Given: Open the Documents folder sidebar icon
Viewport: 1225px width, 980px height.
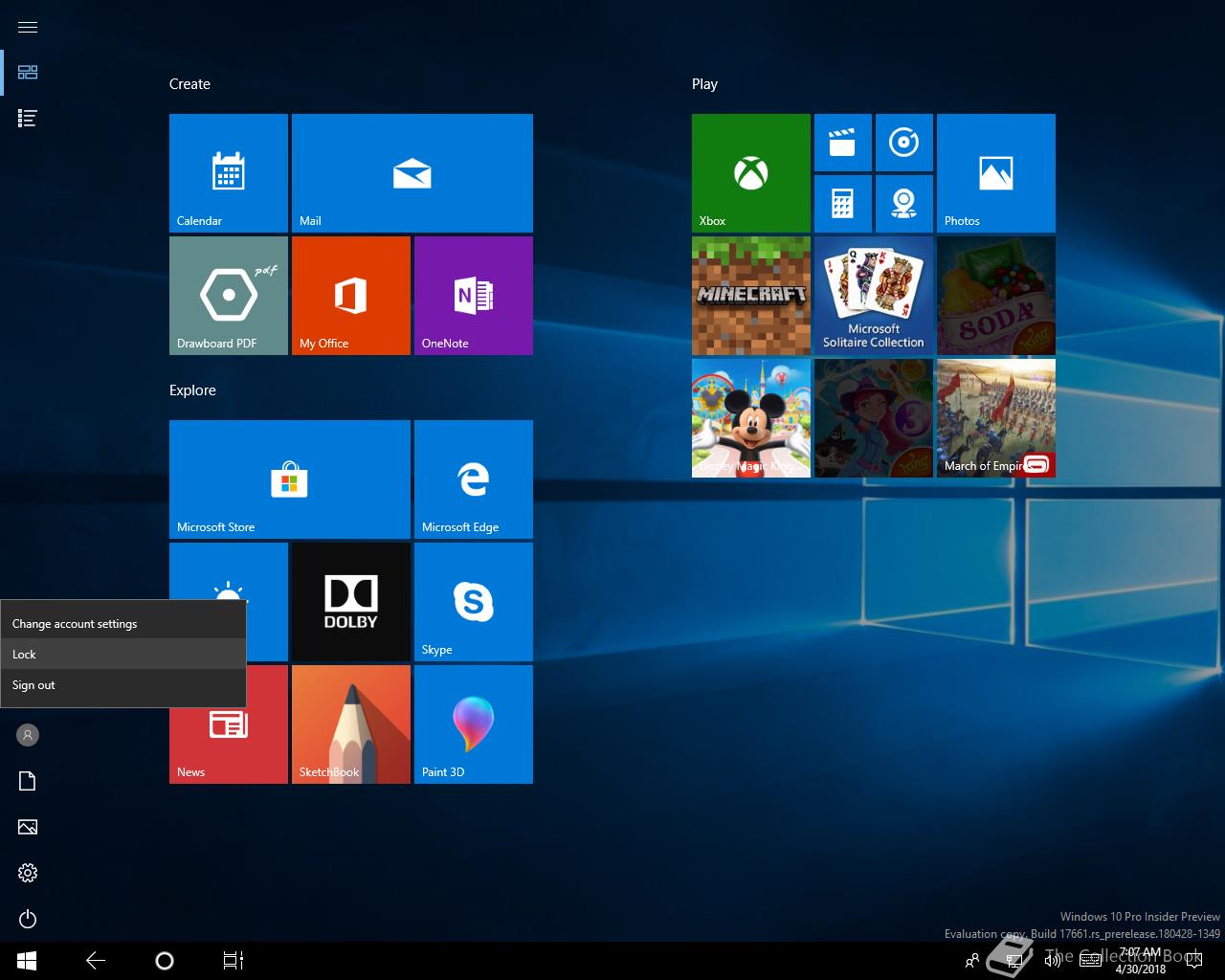Looking at the screenshot, I should [28, 781].
